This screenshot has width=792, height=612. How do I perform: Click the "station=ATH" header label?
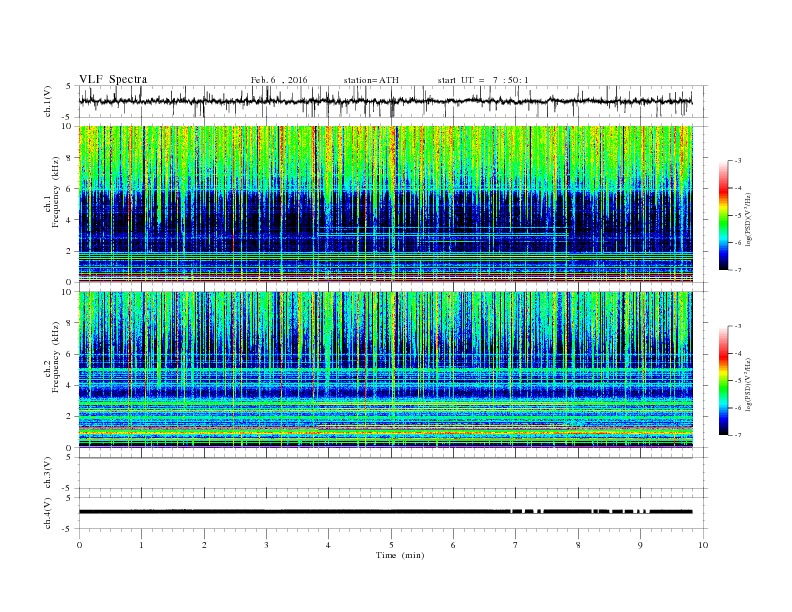371,80
